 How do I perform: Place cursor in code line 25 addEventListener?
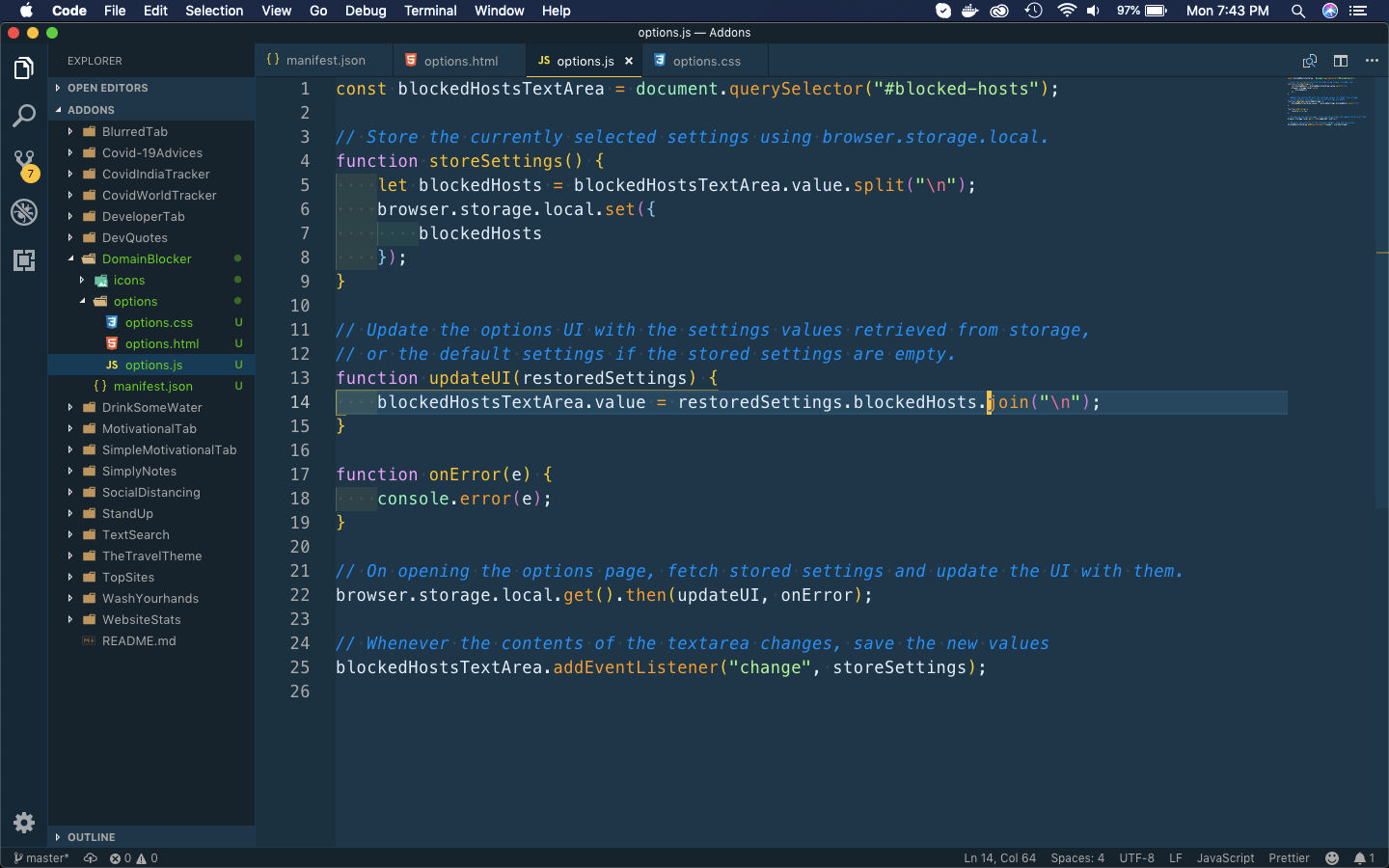pos(636,667)
